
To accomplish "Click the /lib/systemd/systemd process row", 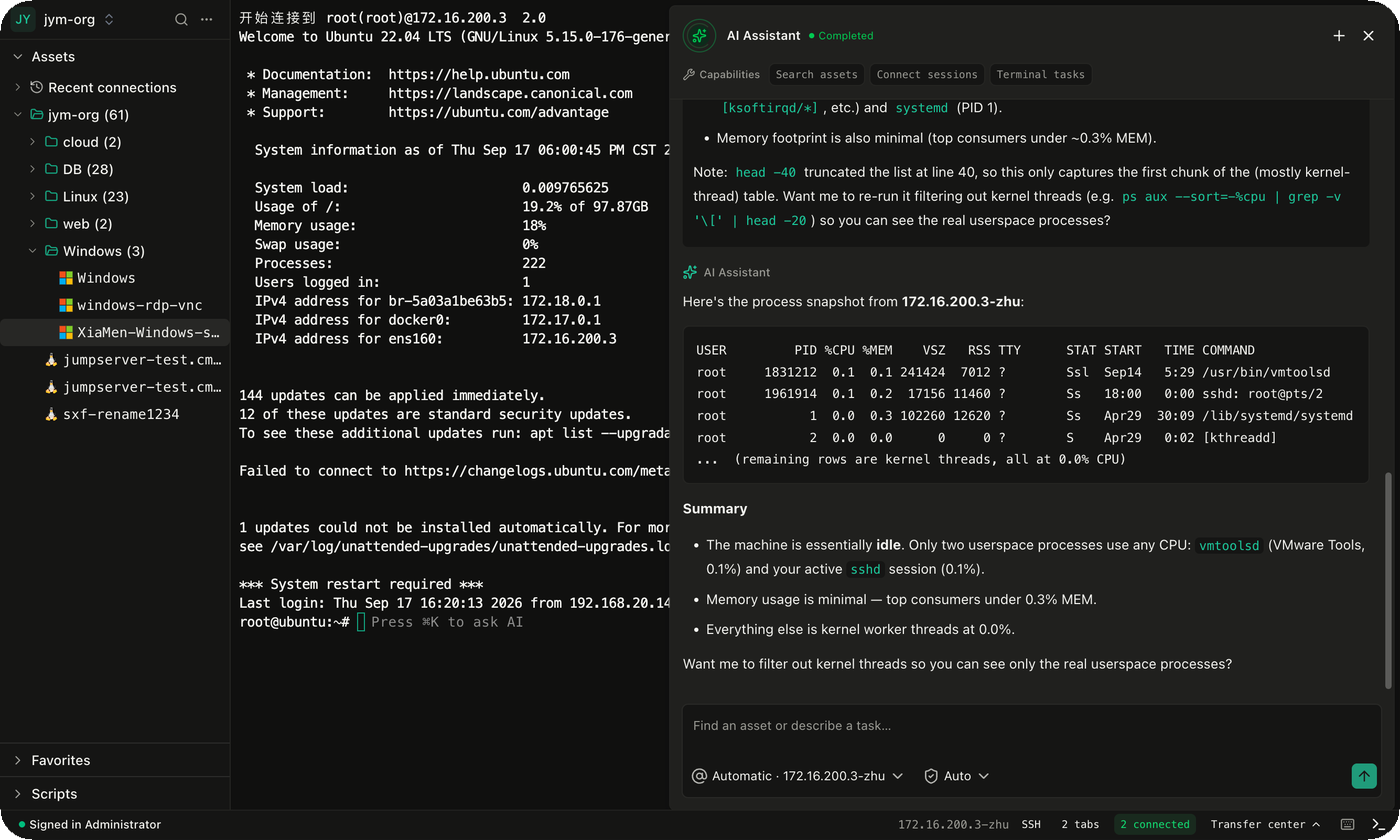I will [x=1025, y=416].
